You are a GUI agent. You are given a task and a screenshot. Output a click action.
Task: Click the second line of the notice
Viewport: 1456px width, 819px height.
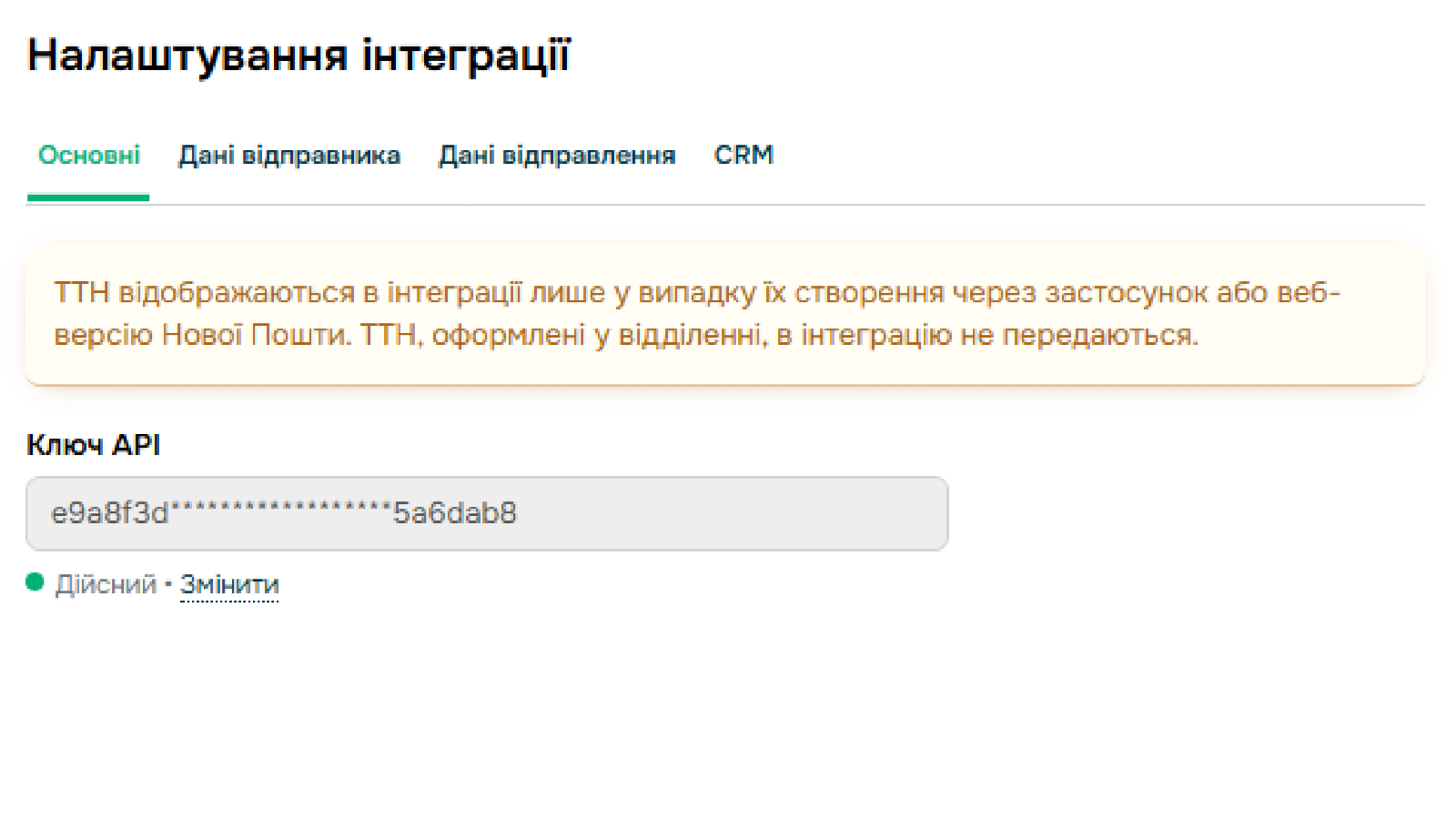point(626,336)
